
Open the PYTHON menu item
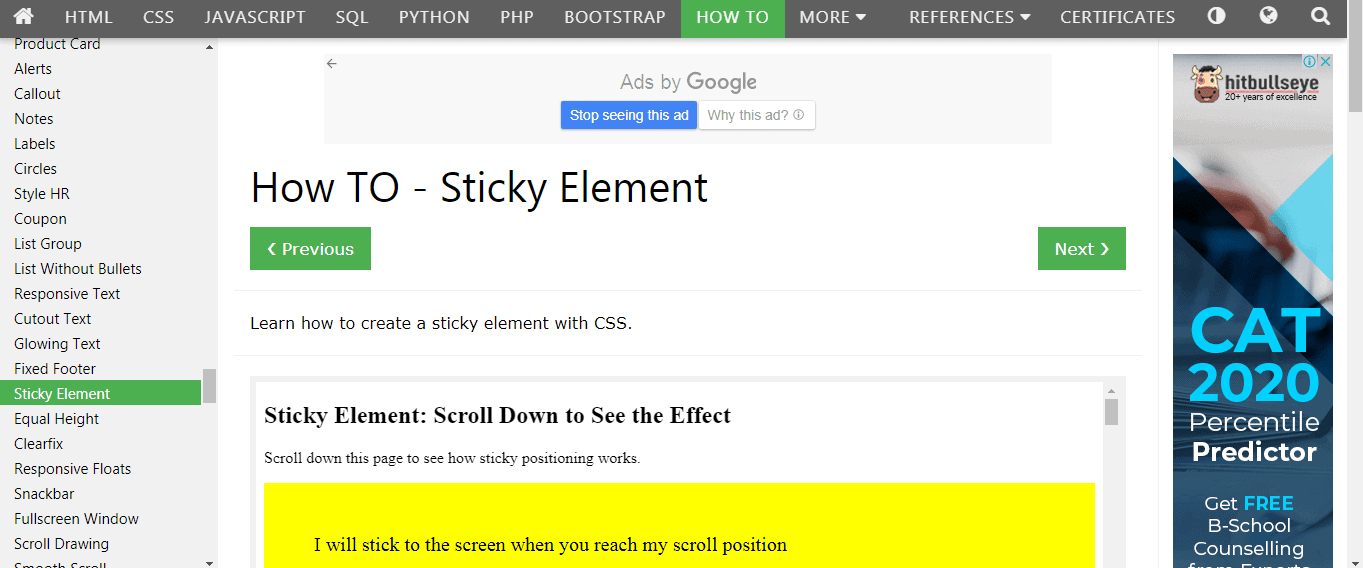point(434,17)
